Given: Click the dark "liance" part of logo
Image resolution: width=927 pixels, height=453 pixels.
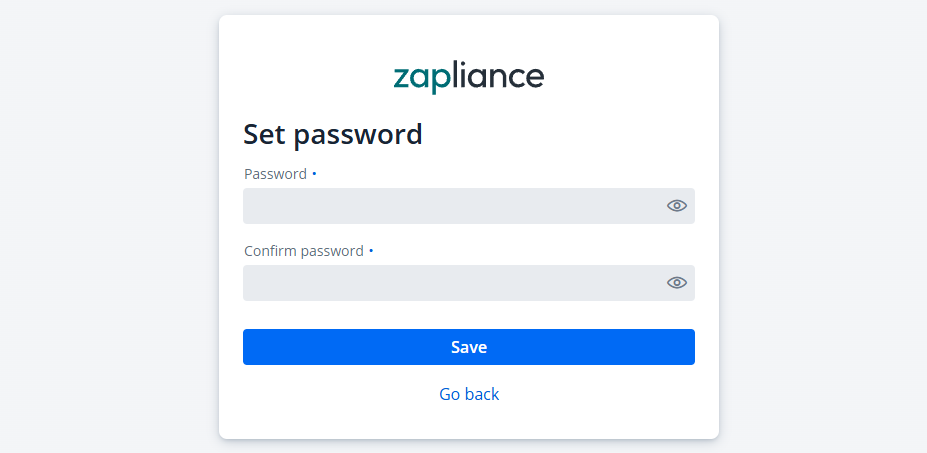Looking at the screenshot, I should [x=497, y=77].
